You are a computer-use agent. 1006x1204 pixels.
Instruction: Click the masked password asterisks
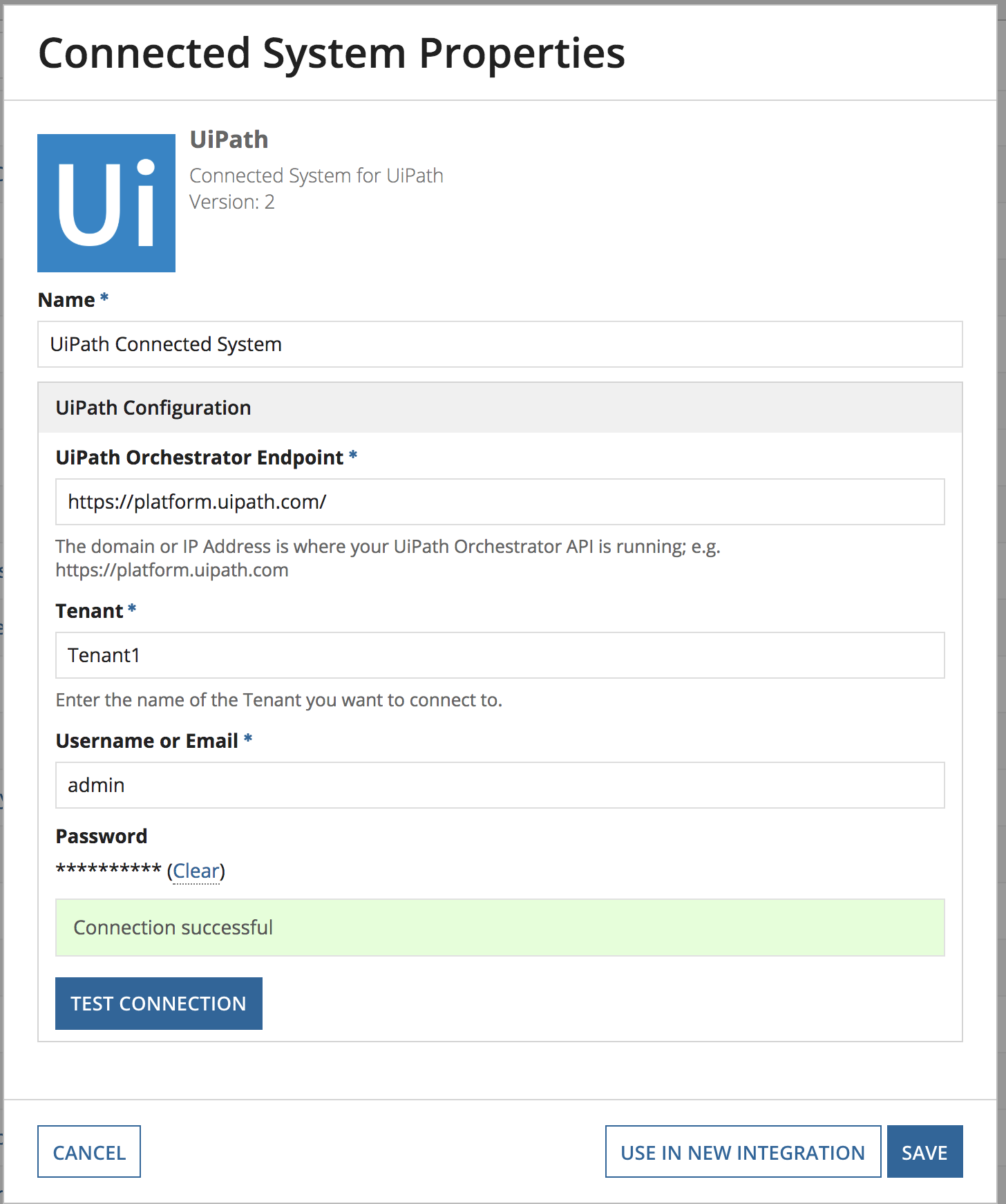[108, 869]
